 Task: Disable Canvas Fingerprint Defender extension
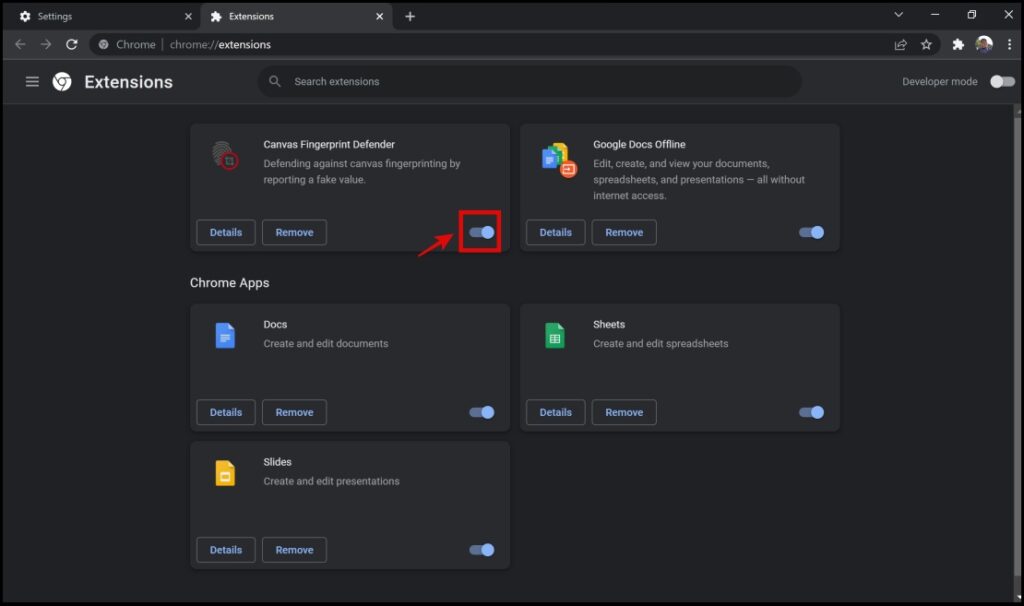point(482,232)
